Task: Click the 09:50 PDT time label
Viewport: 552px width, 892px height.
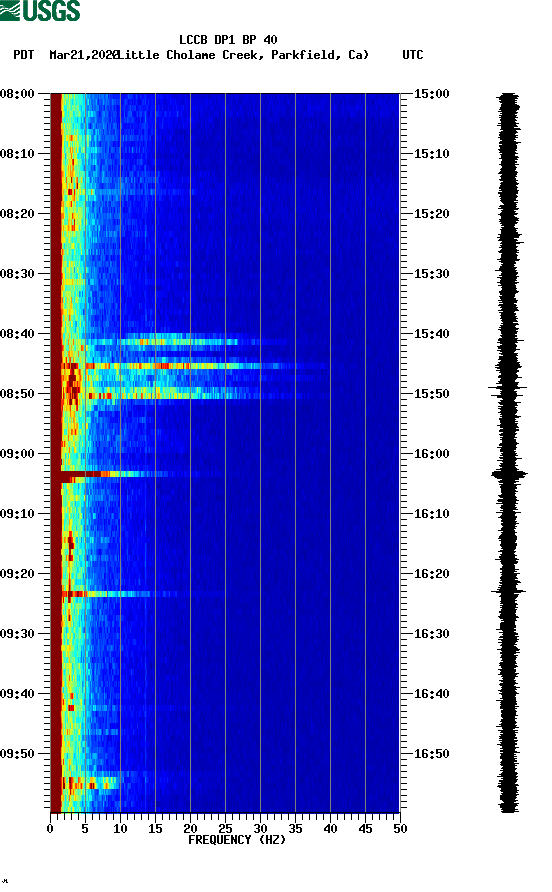Action: pyautogui.click(x=18, y=754)
